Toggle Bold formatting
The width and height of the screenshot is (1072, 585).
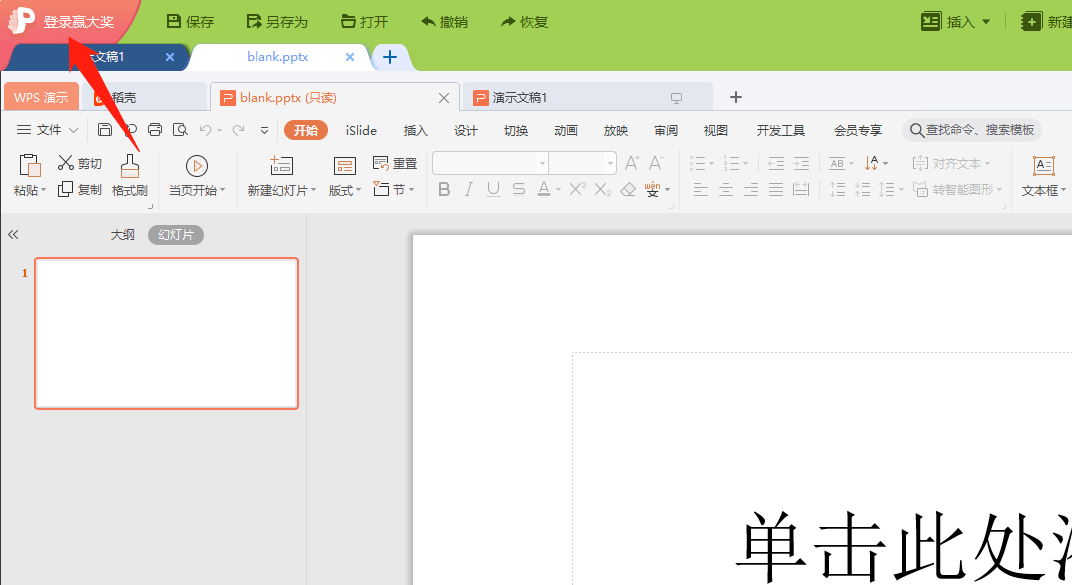click(444, 189)
